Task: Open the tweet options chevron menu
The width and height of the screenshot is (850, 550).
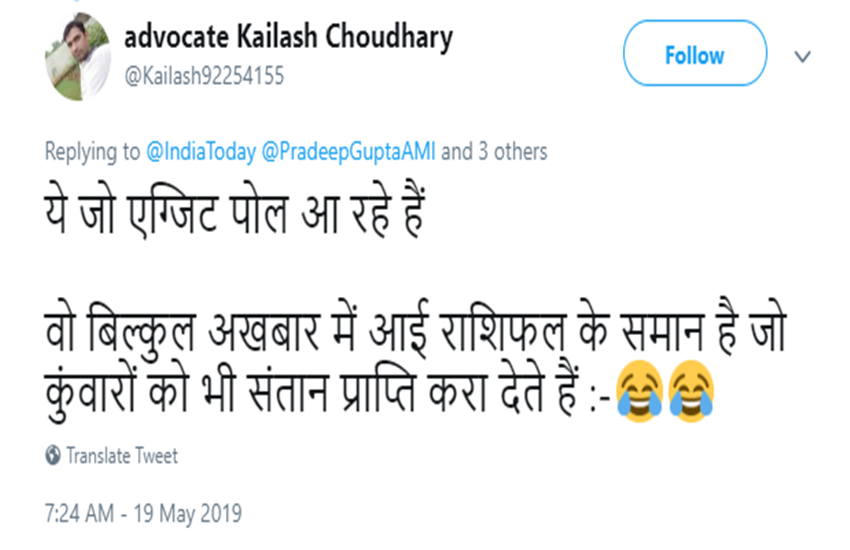Action: click(802, 57)
